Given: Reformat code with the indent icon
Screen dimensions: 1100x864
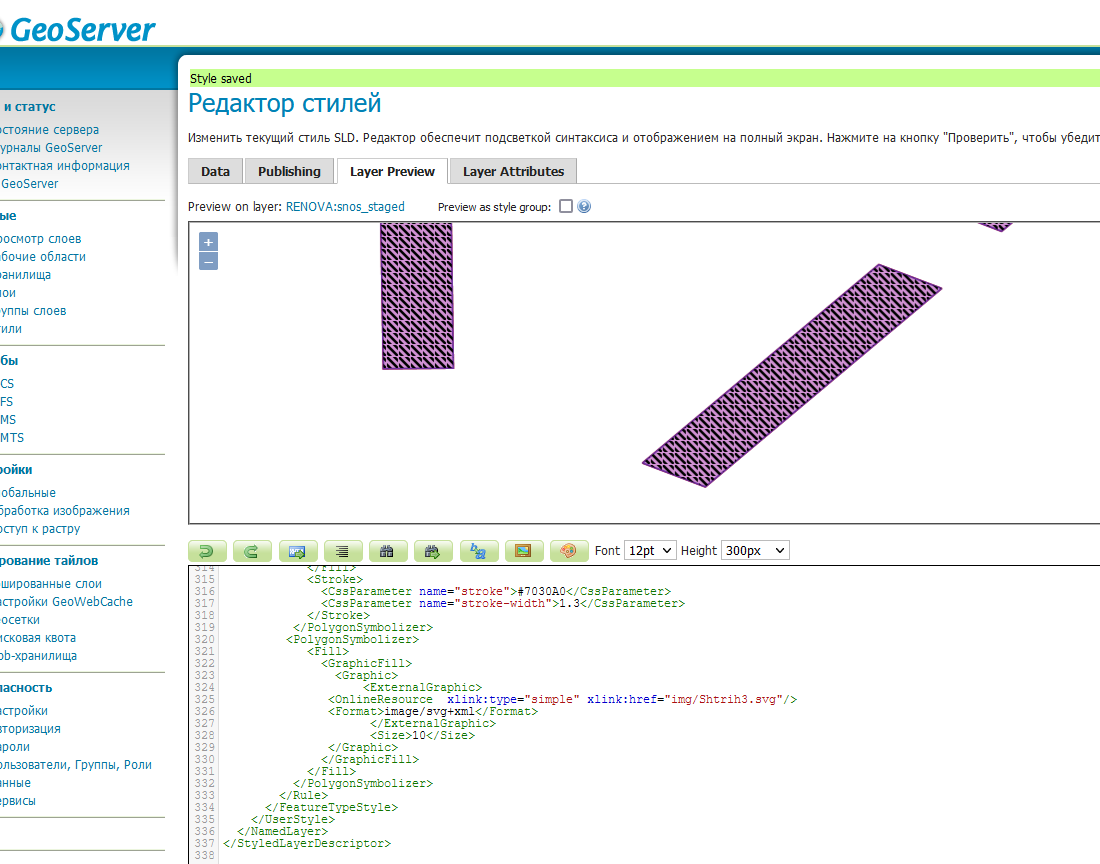Looking at the screenshot, I should click(342, 551).
